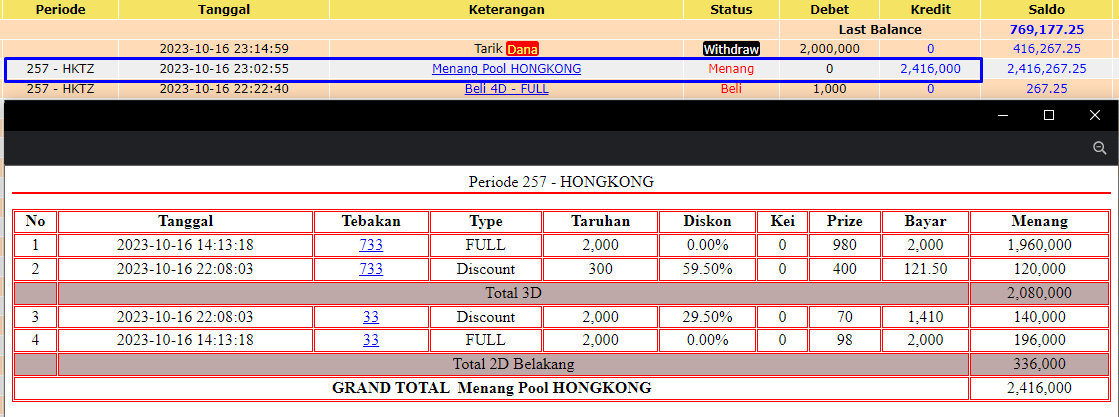This screenshot has width=1119, height=417.
Task: Select the 140,000 menang amount
Action: pos(1039,317)
